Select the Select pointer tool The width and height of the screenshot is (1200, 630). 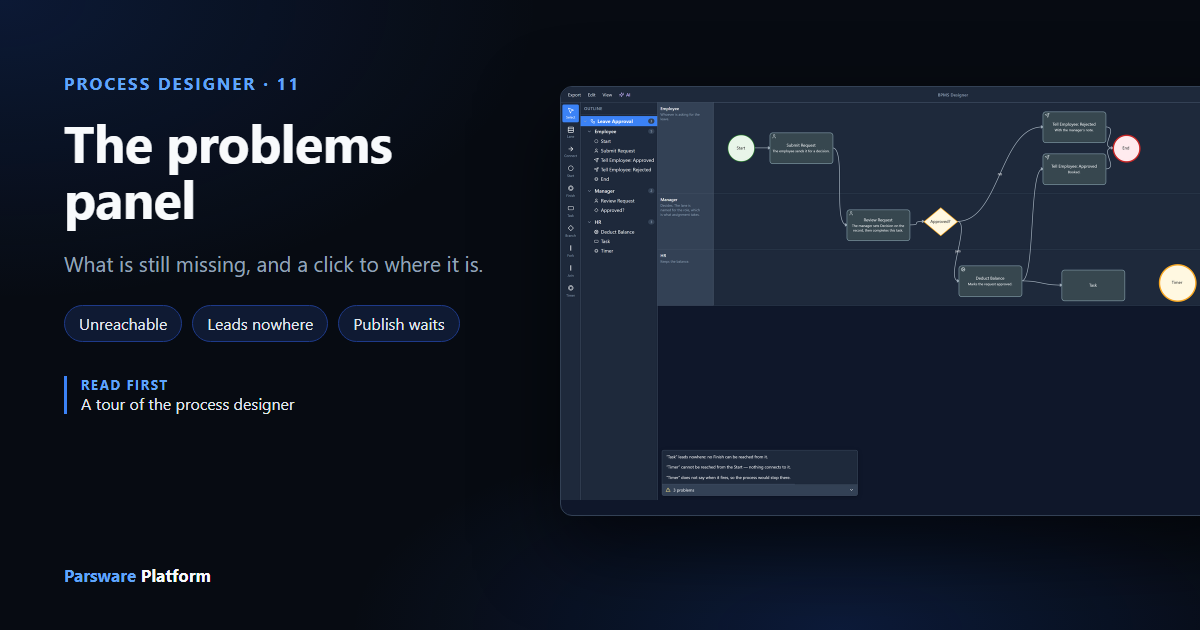570,113
